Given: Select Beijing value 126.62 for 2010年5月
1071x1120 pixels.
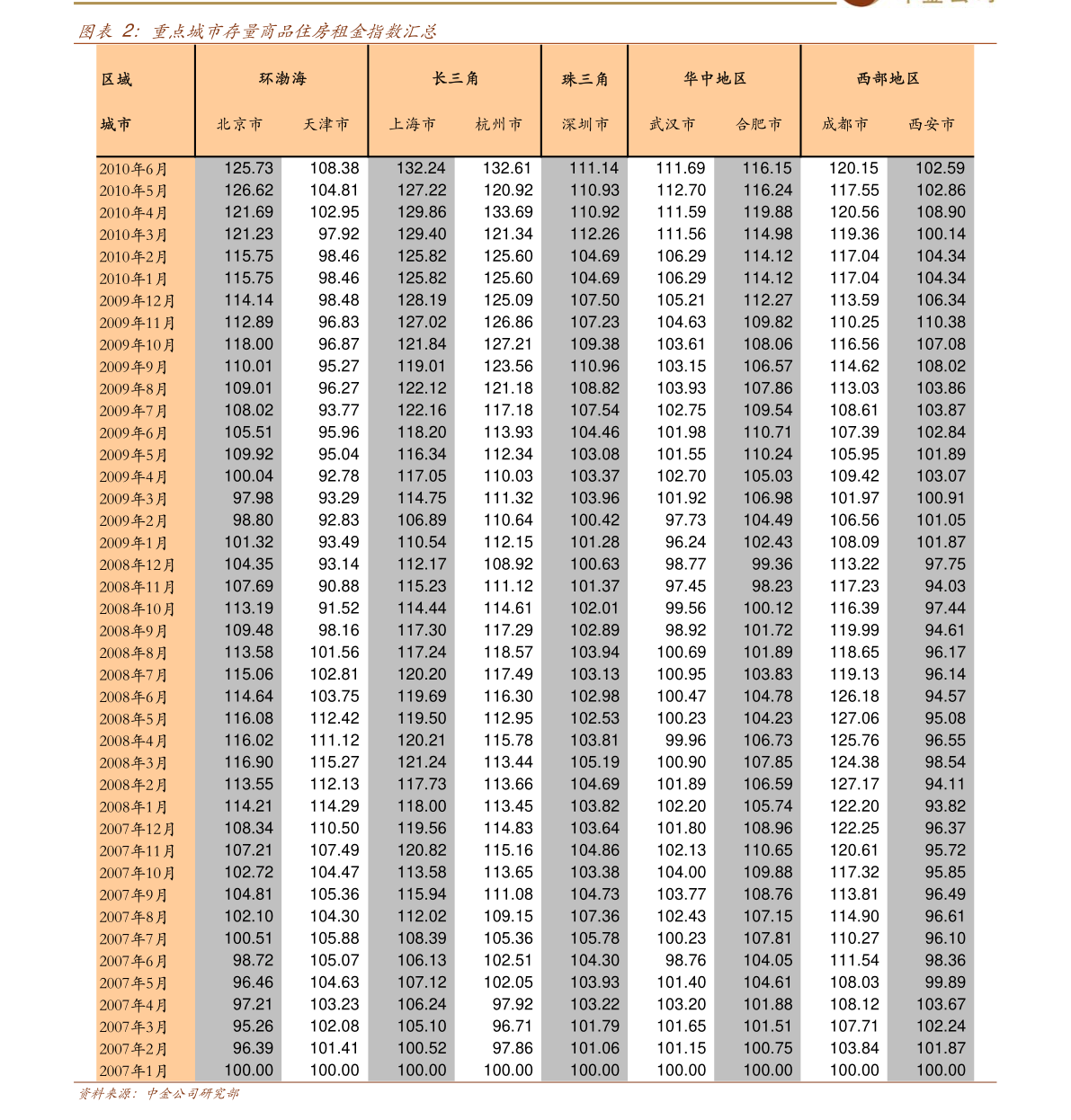Looking at the screenshot, I should 249,191.
